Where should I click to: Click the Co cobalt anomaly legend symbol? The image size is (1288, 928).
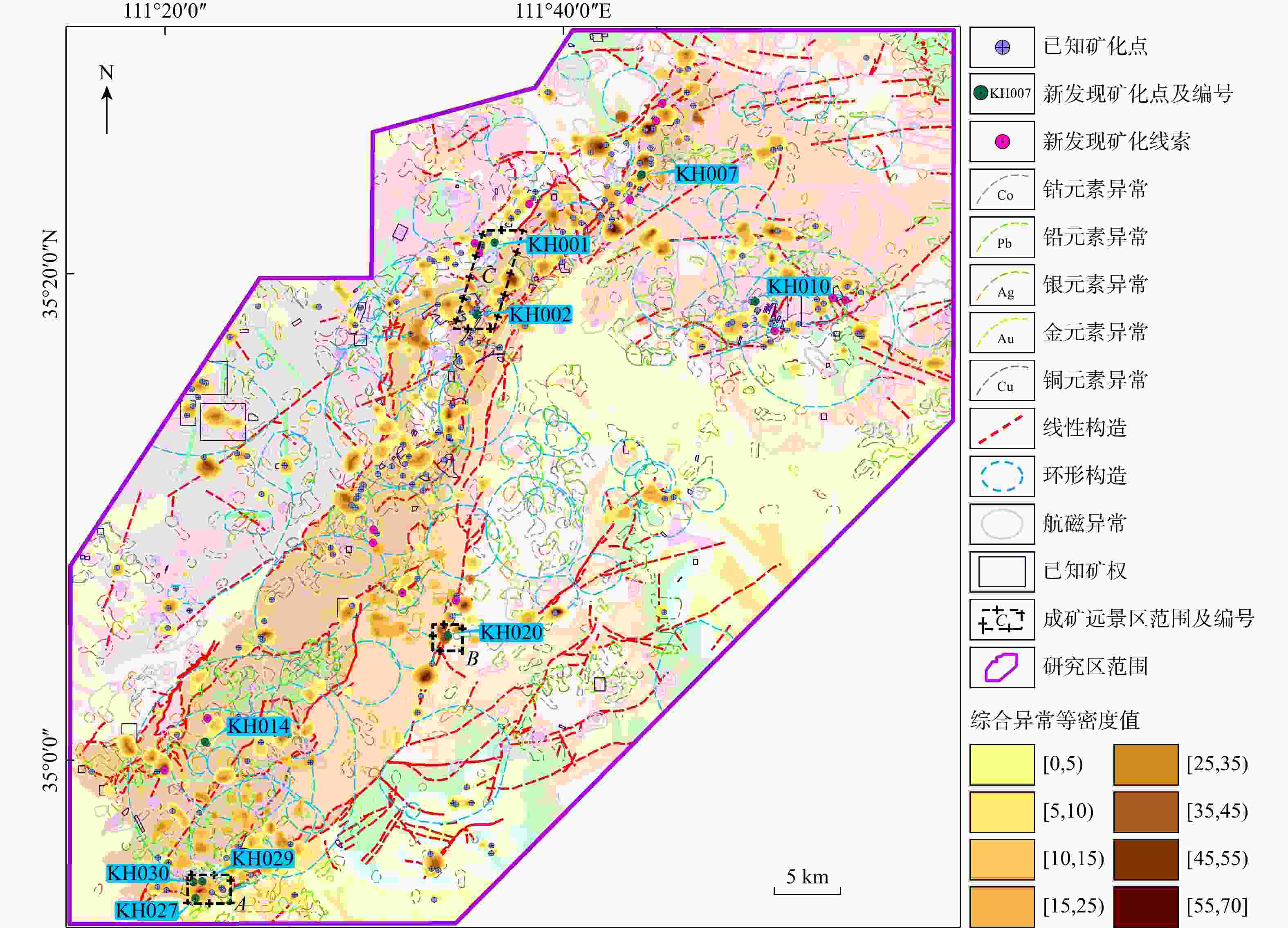pos(1002,190)
